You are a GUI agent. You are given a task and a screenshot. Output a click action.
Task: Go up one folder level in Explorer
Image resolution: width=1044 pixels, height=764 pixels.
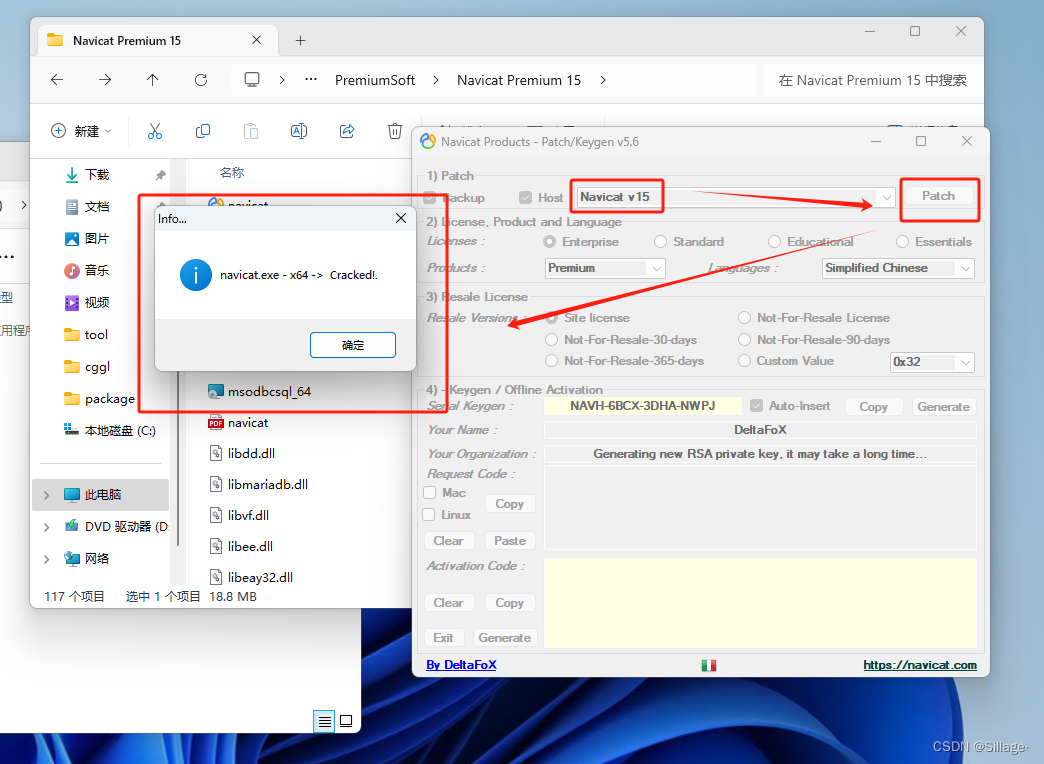[152, 80]
